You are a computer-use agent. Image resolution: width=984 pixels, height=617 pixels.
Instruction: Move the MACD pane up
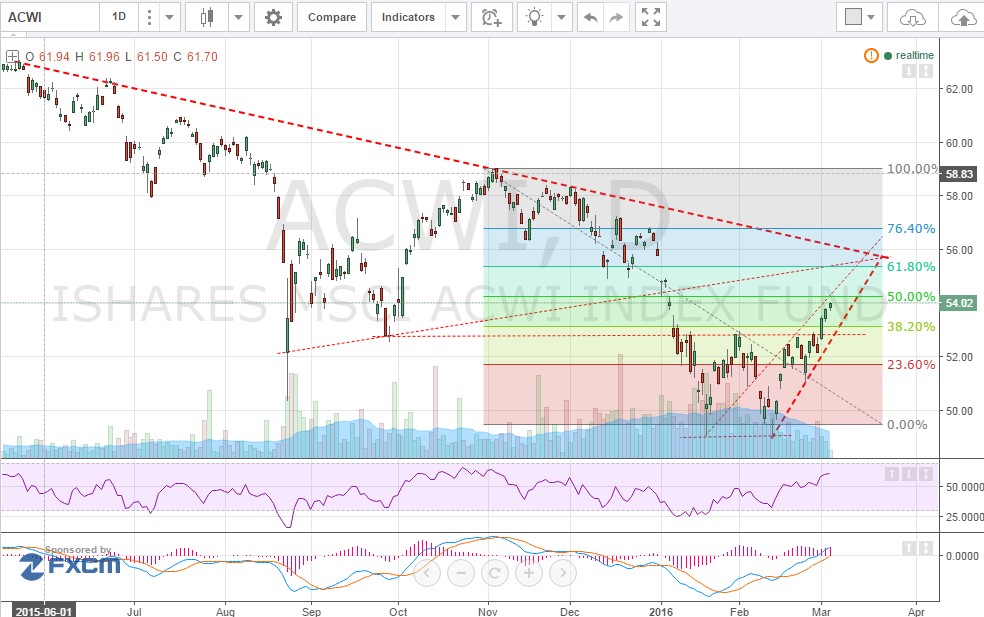(909, 549)
